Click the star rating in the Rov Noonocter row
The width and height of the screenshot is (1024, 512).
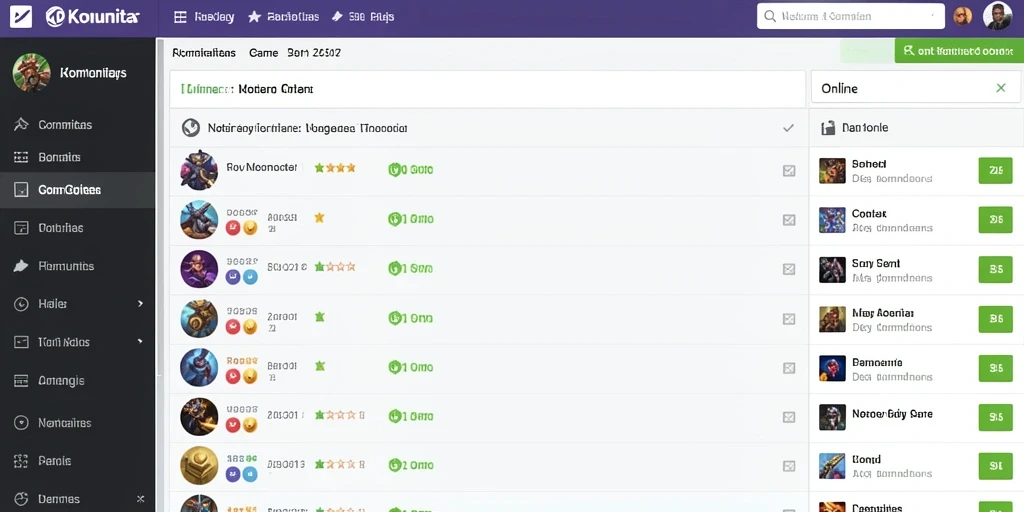tap(335, 168)
